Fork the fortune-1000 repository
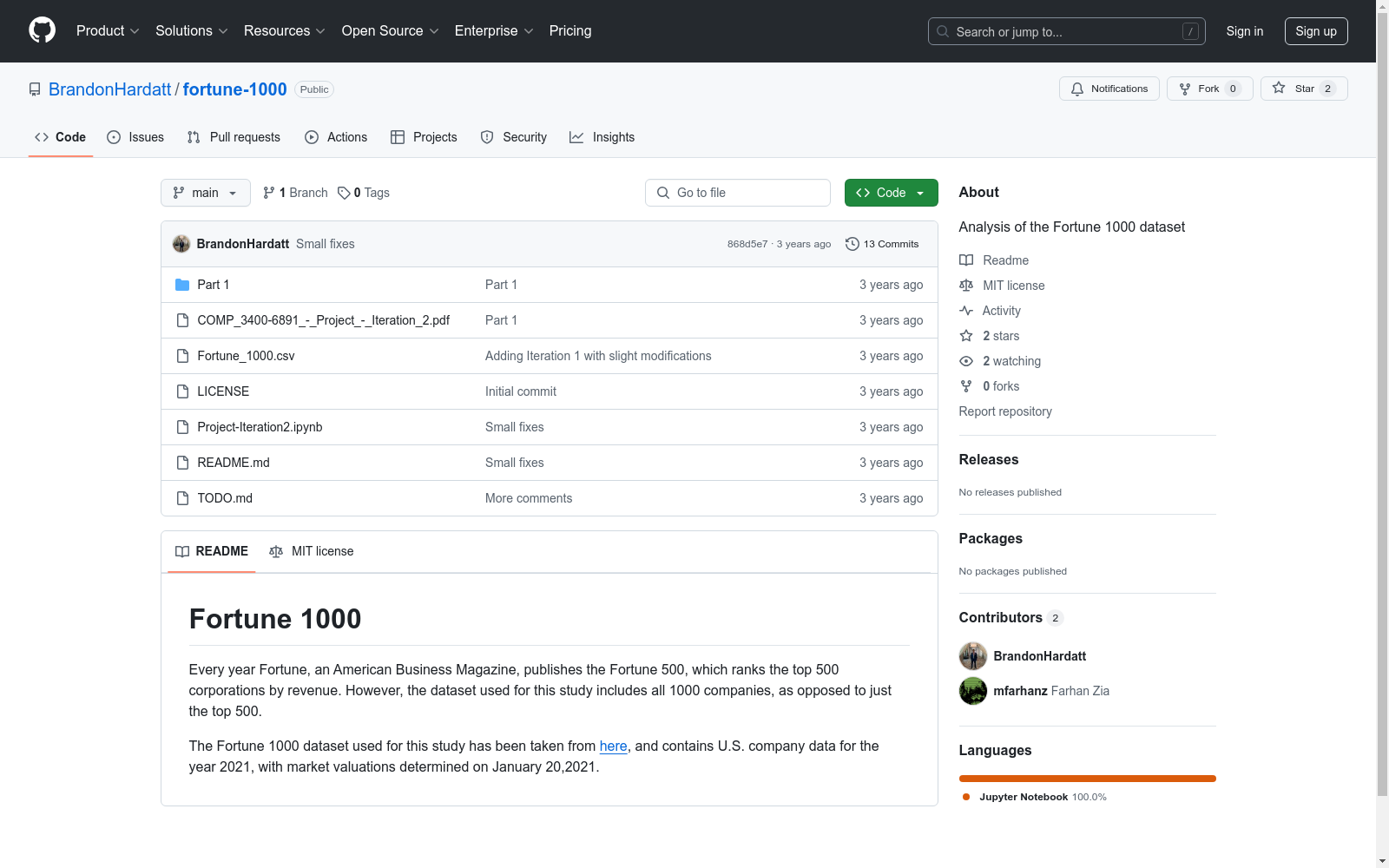The width and height of the screenshot is (1389, 868). [x=1210, y=89]
